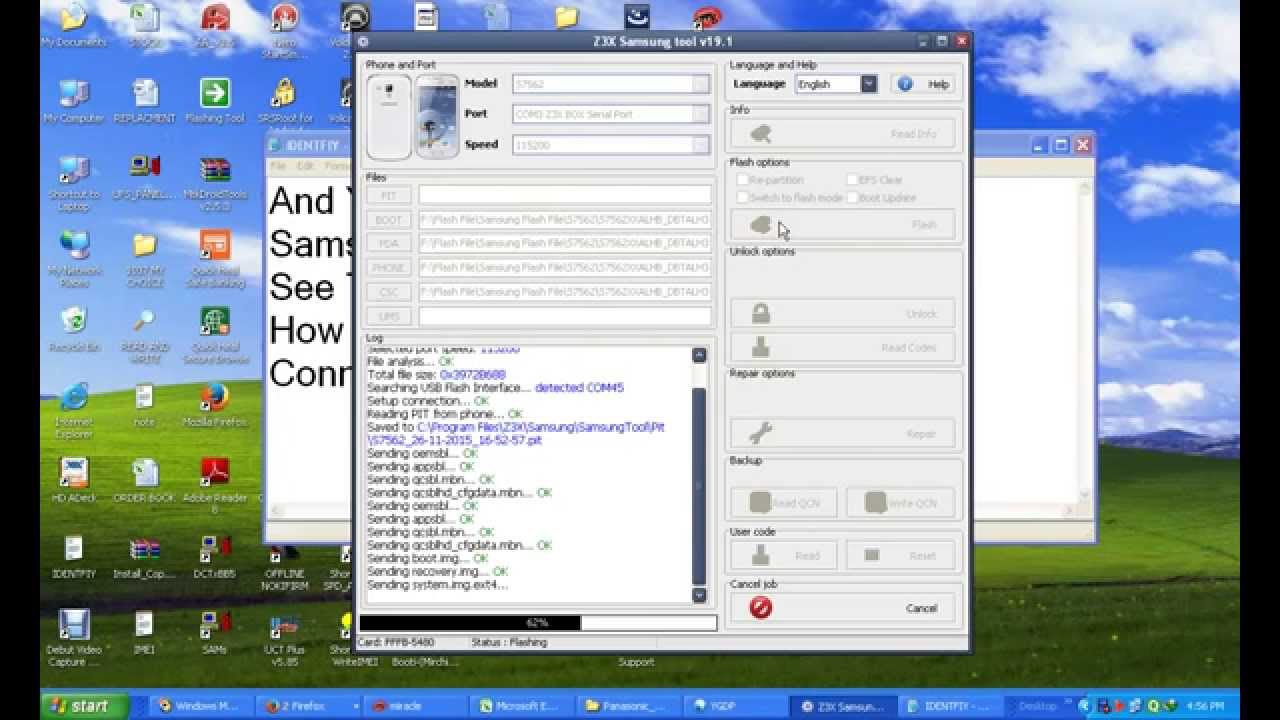The height and width of the screenshot is (720, 1280).
Task: Click the BOOT file button
Action: [389, 219]
